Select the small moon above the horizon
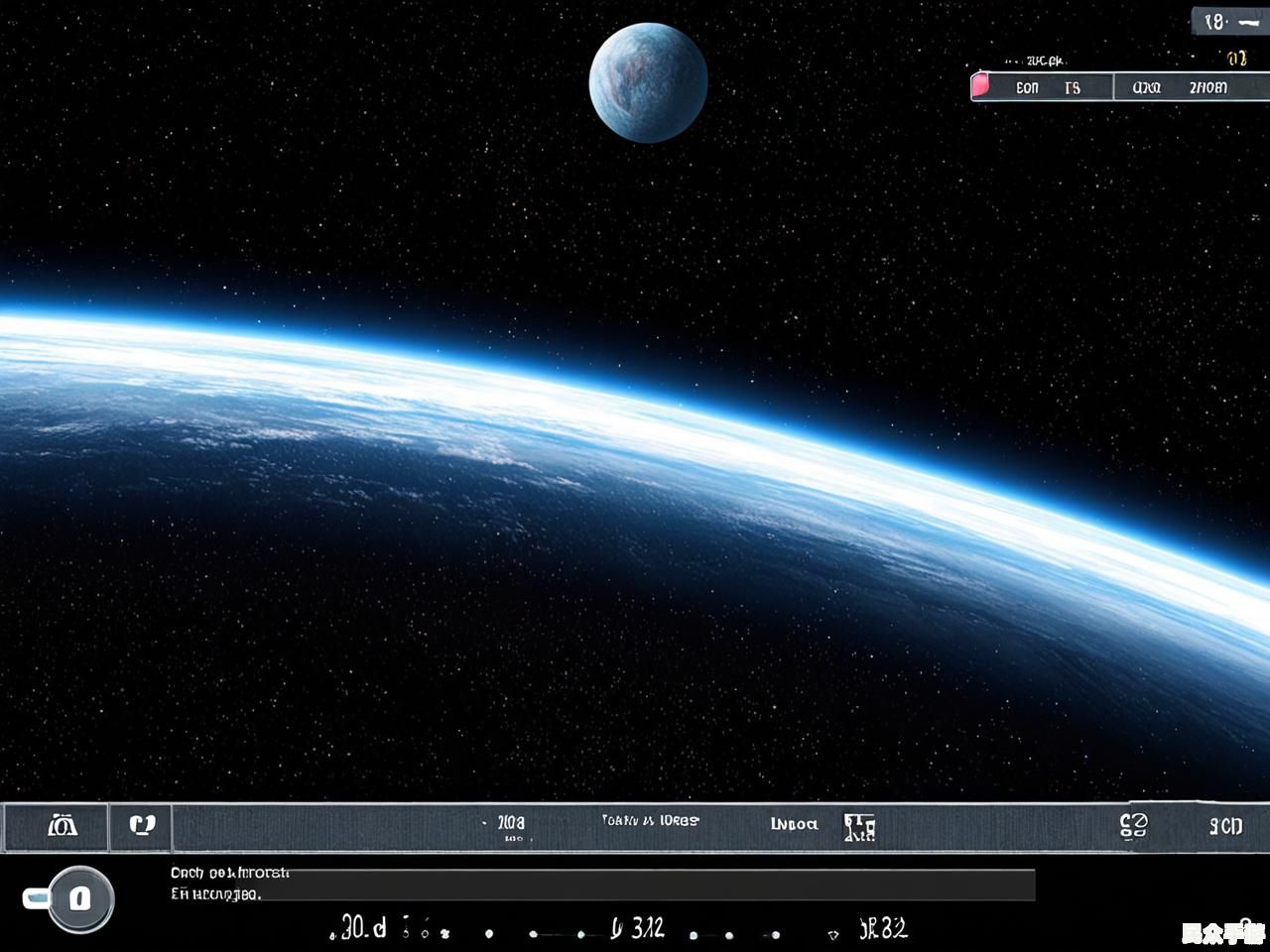Image resolution: width=1270 pixels, height=952 pixels. pyautogui.click(x=648, y=82)
